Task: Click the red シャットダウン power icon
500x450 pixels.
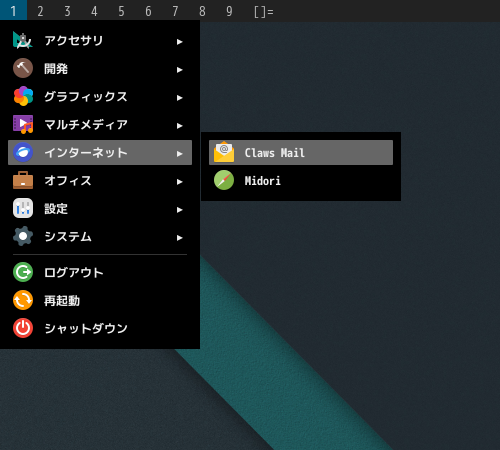Action: click(x=23, y=328)
